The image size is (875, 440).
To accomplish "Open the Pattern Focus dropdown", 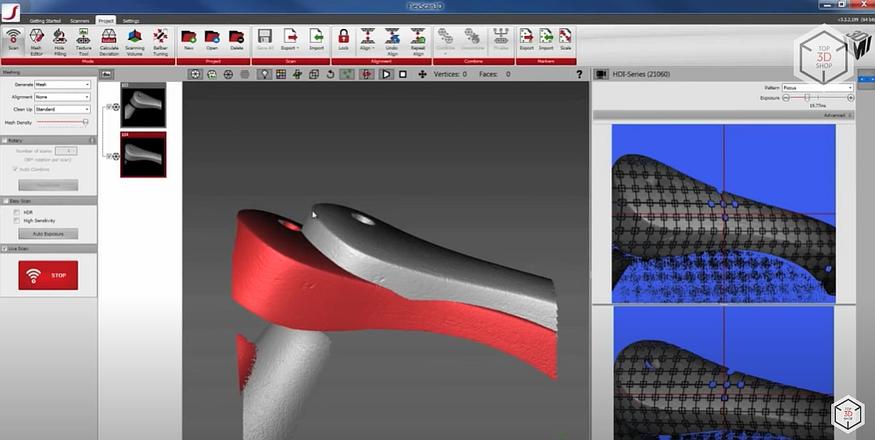I will click(x=817, y=88).
